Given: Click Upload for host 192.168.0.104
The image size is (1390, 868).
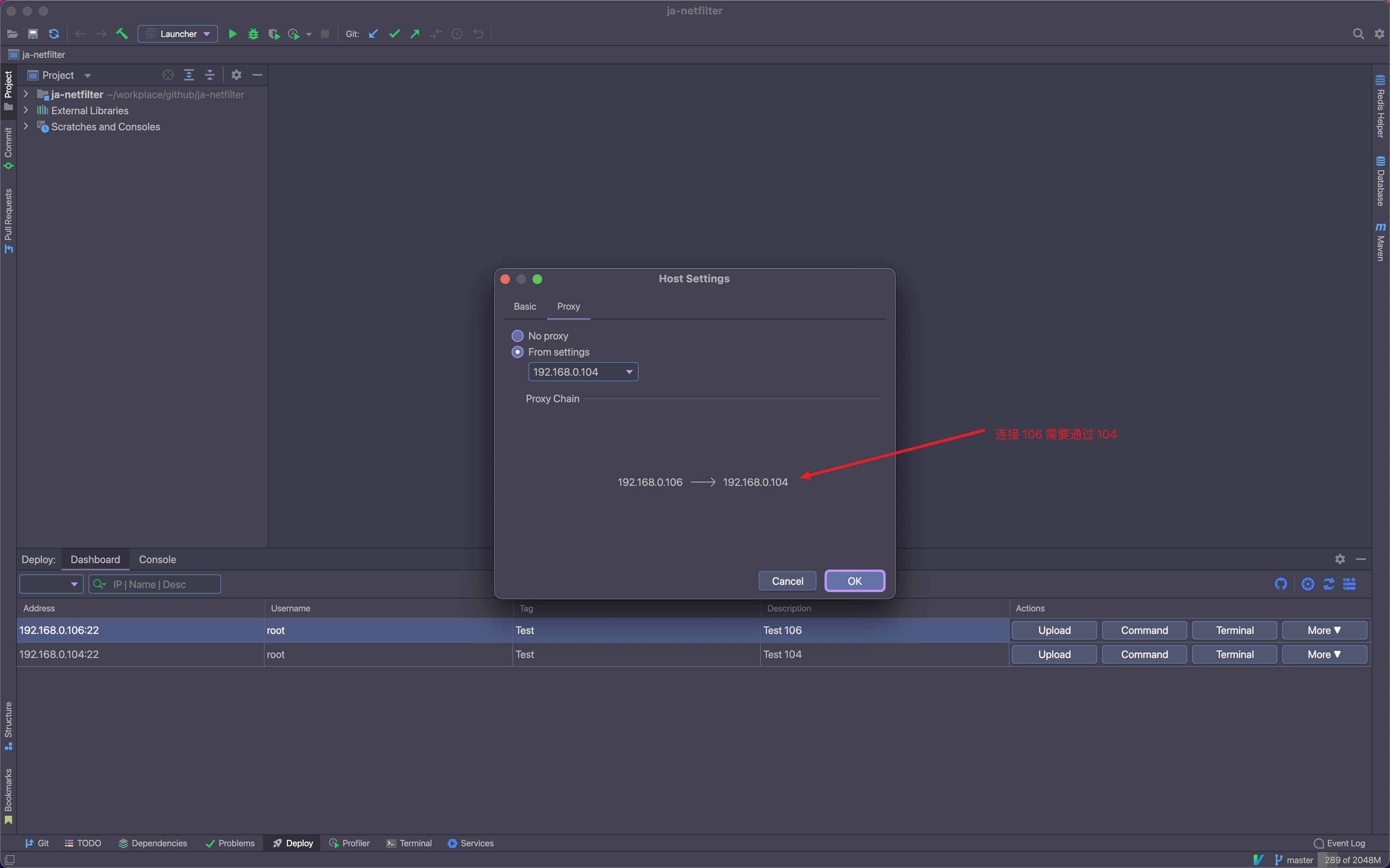Looking at the screenshot, I should tap(1054, 654).
